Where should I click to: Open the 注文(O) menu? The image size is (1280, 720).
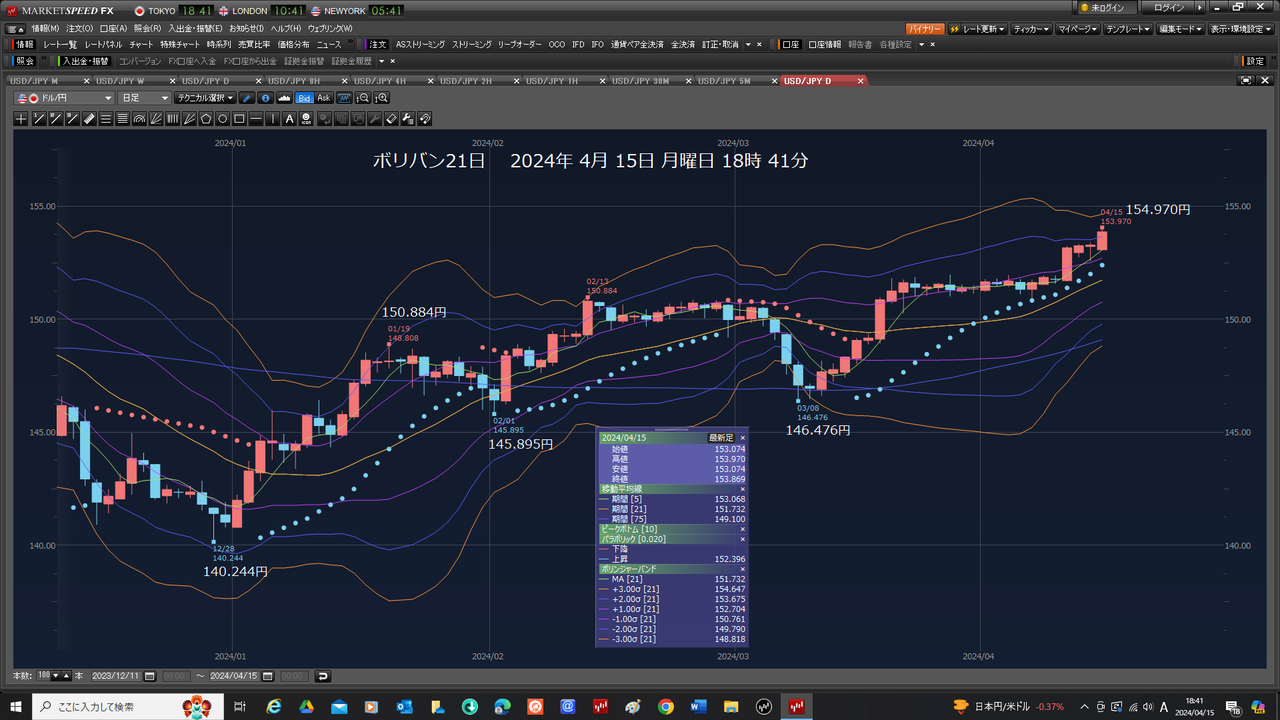point(80,28)
